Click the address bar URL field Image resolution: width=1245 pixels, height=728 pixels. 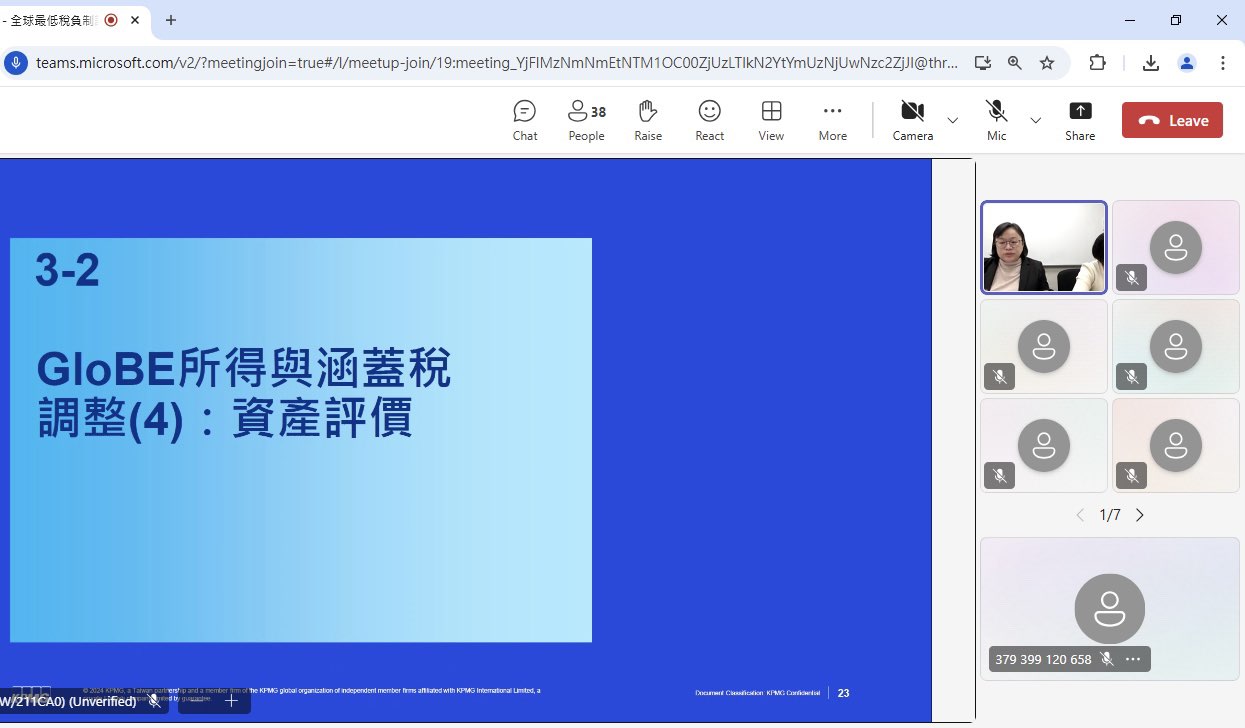(495, 63)
